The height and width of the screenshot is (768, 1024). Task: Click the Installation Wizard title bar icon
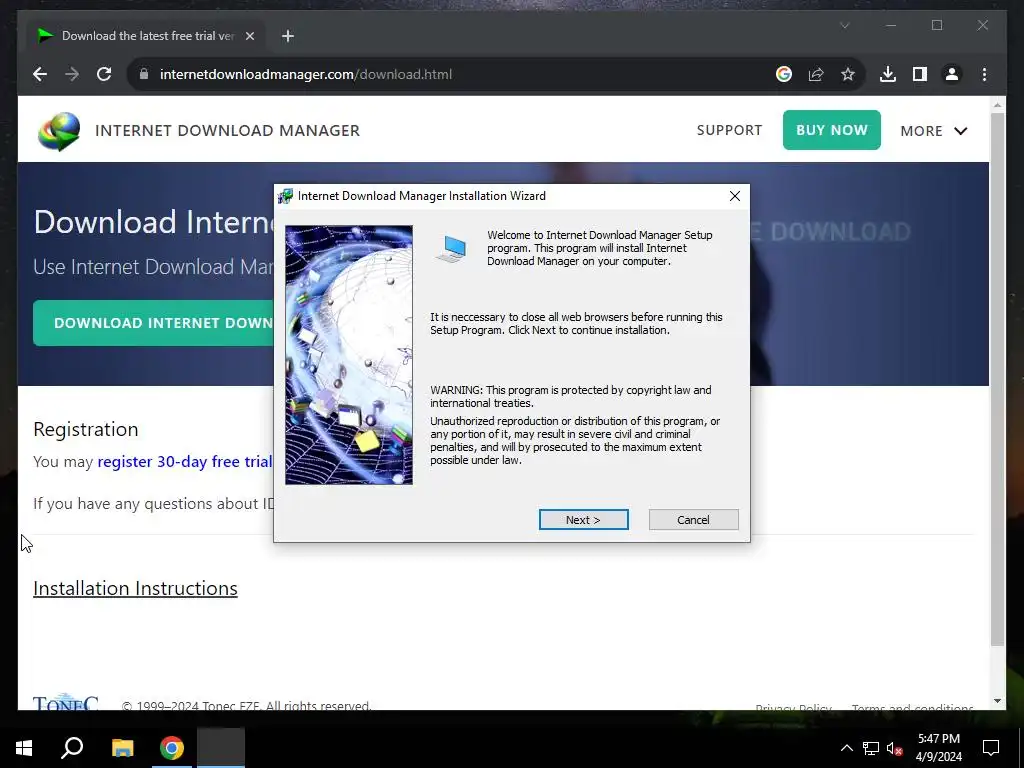[285, 196]
